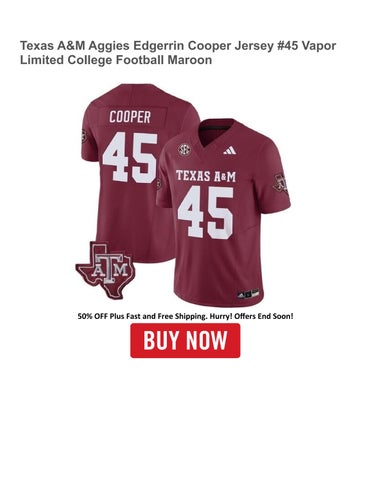Click the white 45 on the jersey front
Image resolution: width=371 pixels, height=480 pixels.
point(205,212)
